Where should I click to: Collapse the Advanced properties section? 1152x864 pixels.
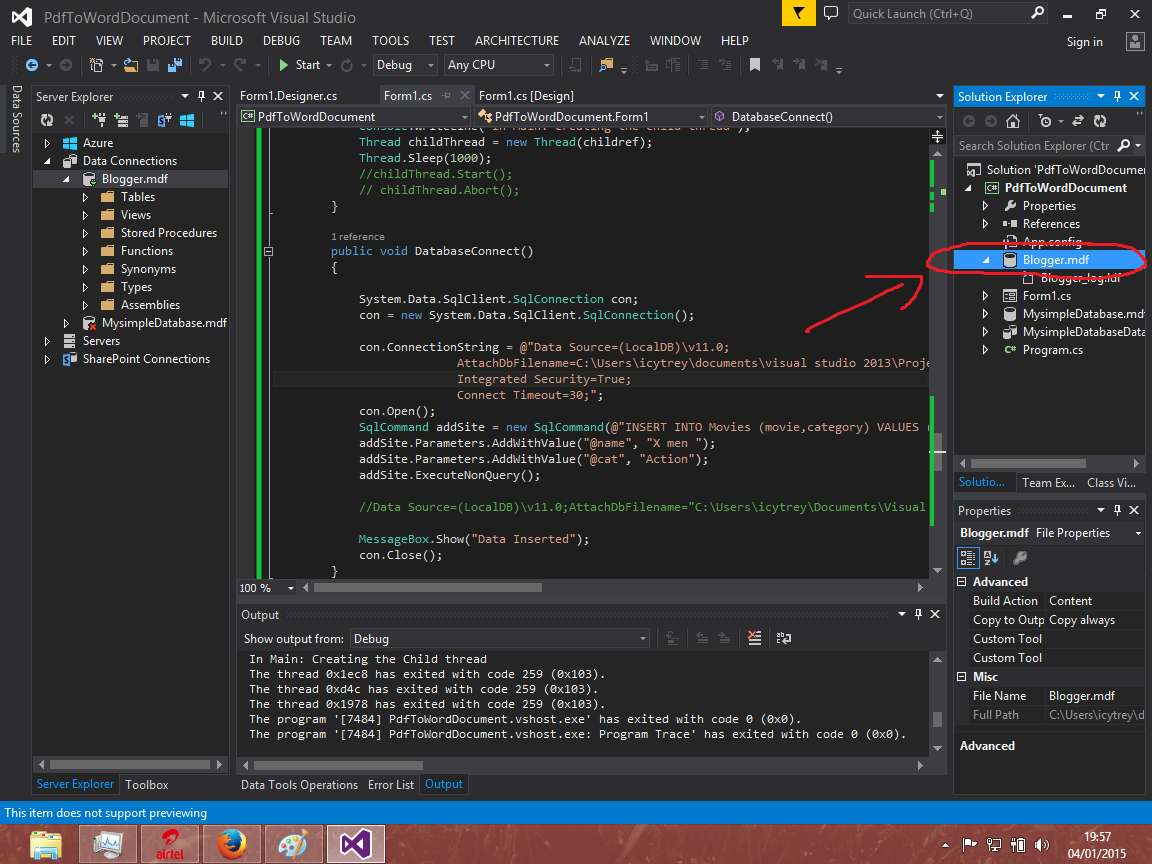962,582
